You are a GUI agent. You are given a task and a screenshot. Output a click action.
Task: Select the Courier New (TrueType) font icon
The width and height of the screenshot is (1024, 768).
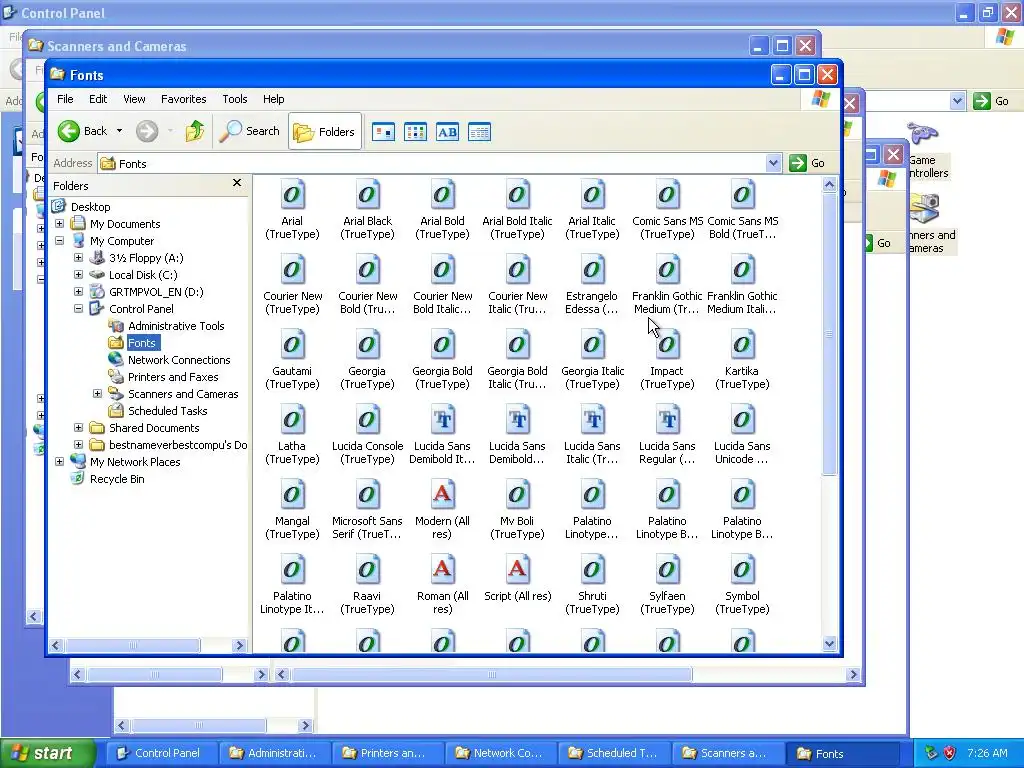(x=292, y=270)
